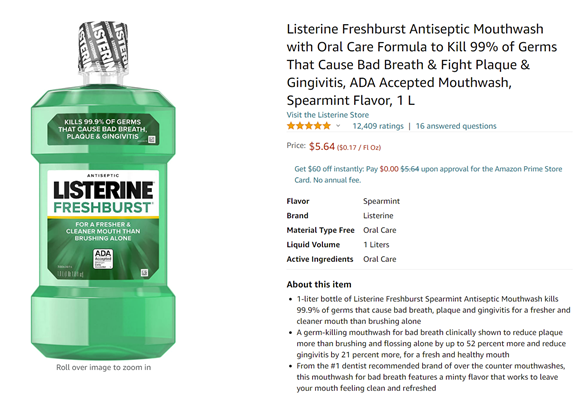Expand the star rating dropdown chevron
Screen dimensions: 582x396
click(338, 126)
